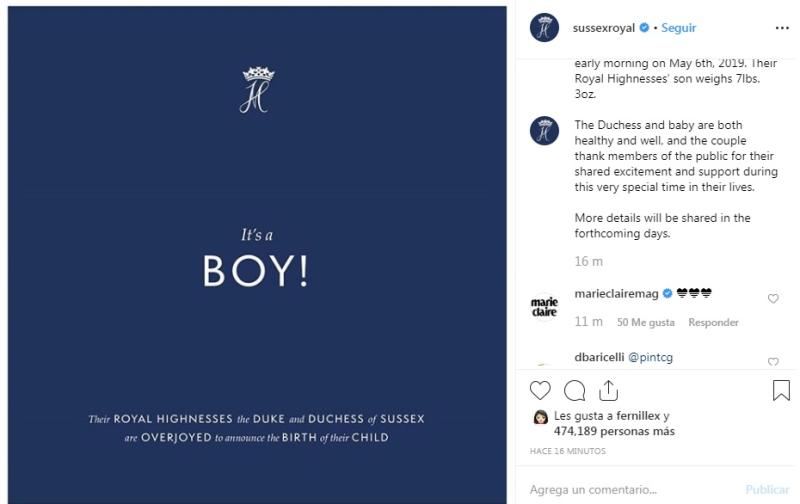Like marieclairemag's comment with its small heart
The width and height of the screenshot is (800, 504).
point(773,299)
